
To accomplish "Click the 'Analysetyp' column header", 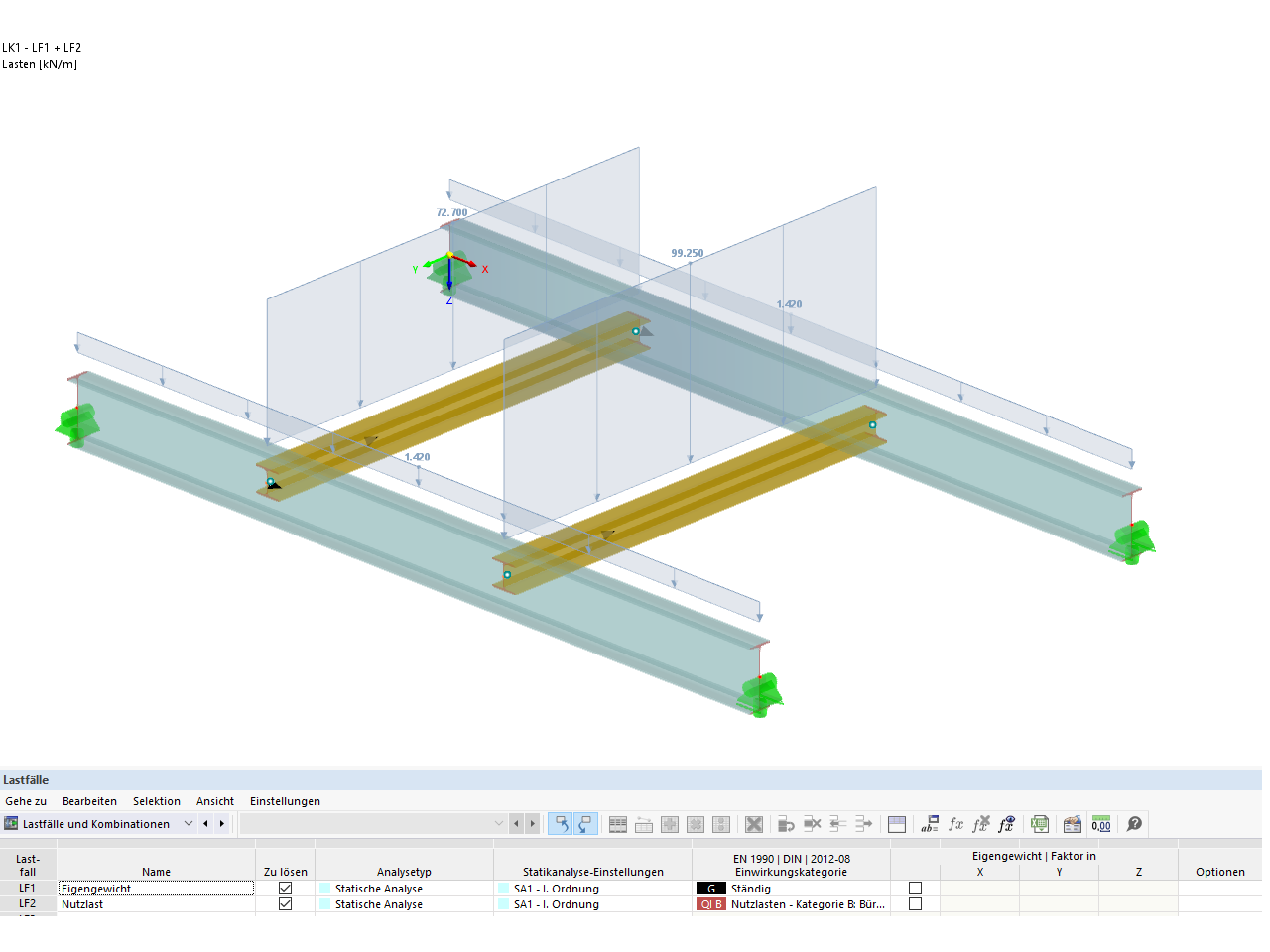I will click(405, 872).
